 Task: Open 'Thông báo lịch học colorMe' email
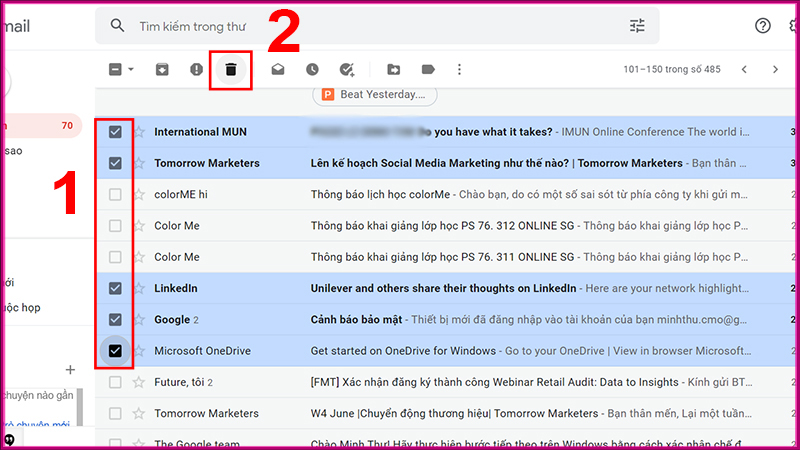point(380,194)
